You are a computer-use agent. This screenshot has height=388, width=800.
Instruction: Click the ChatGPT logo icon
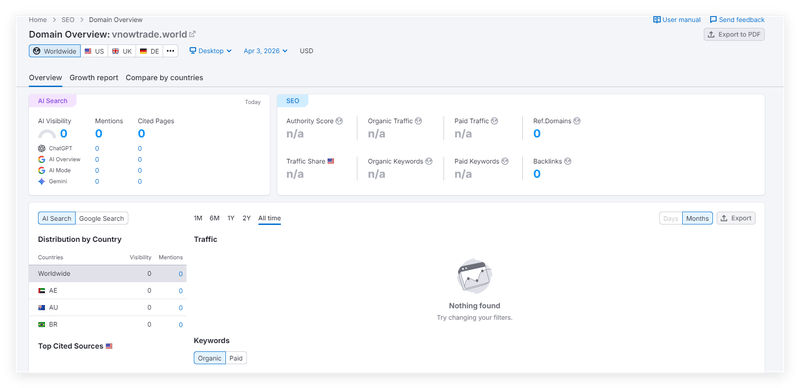42,149
